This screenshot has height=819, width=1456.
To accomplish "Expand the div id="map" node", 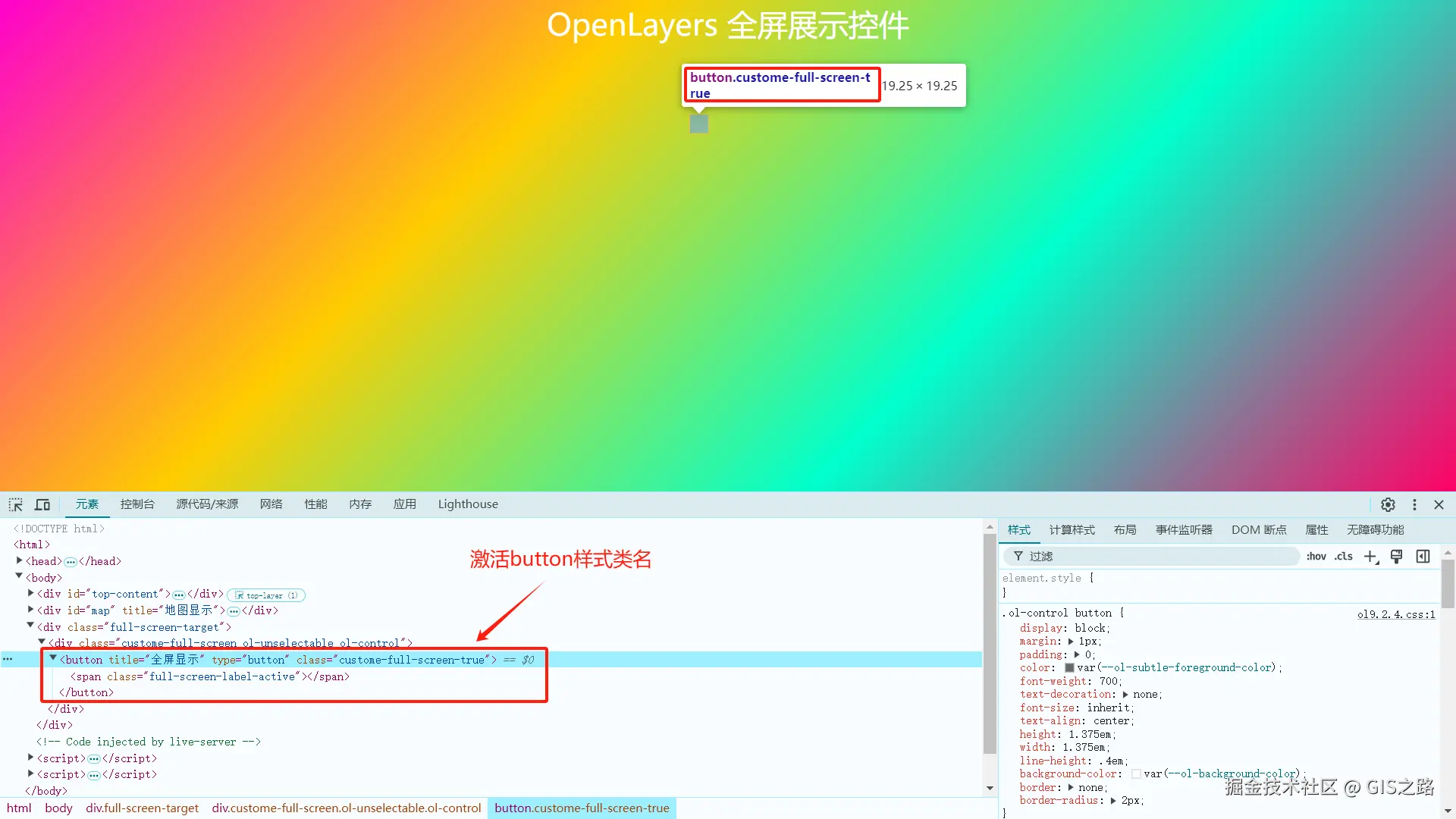I will pos(31,610).
